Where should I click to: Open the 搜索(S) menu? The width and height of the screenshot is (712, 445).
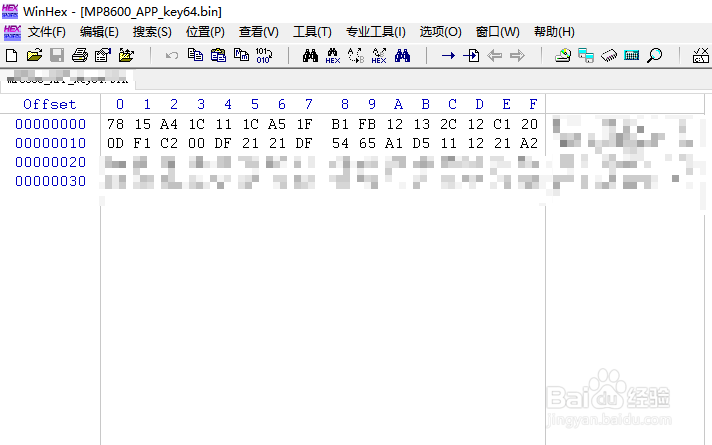coord(152,32)
